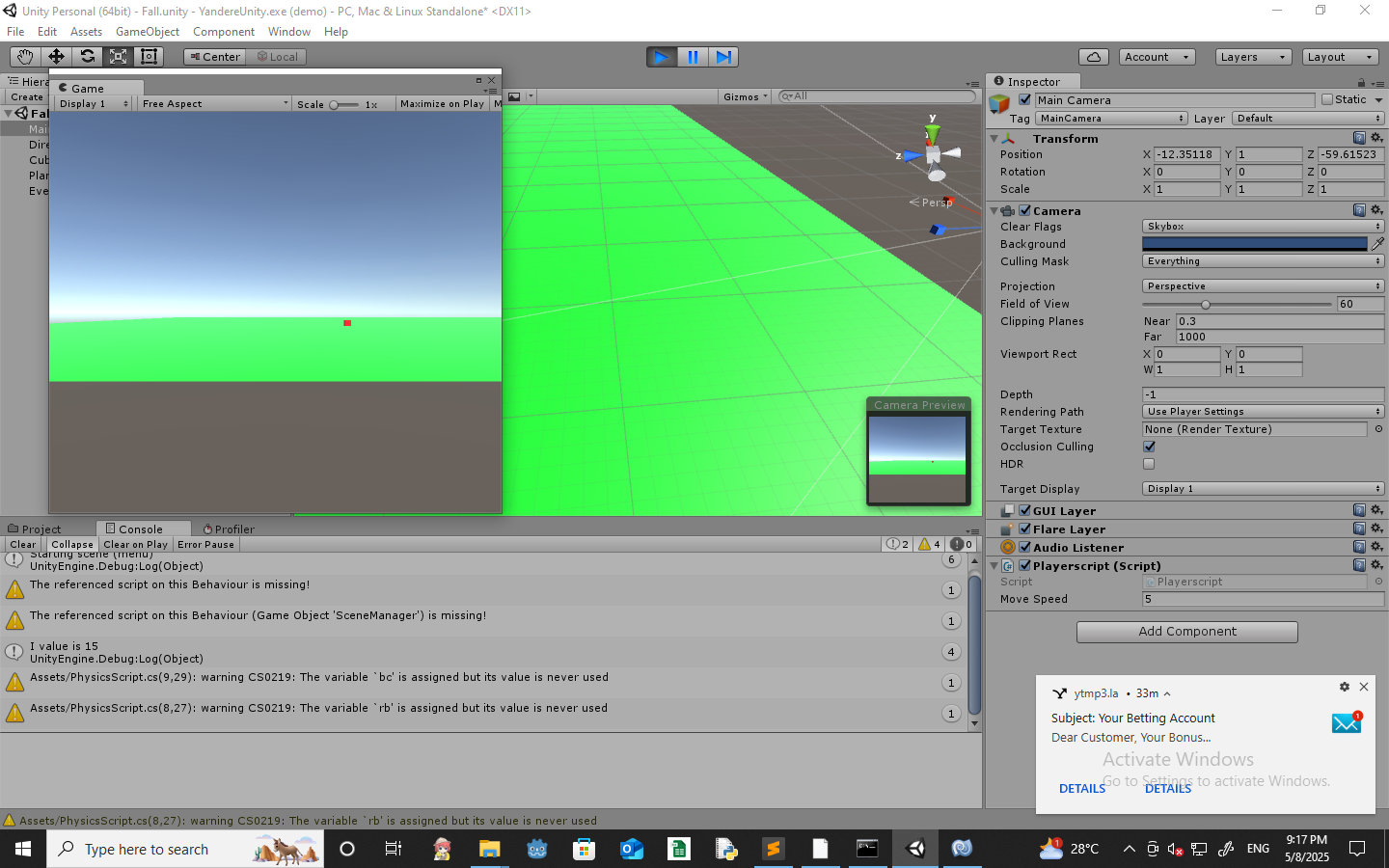Toggle Maximize on Play in Game view

(442, 103)
